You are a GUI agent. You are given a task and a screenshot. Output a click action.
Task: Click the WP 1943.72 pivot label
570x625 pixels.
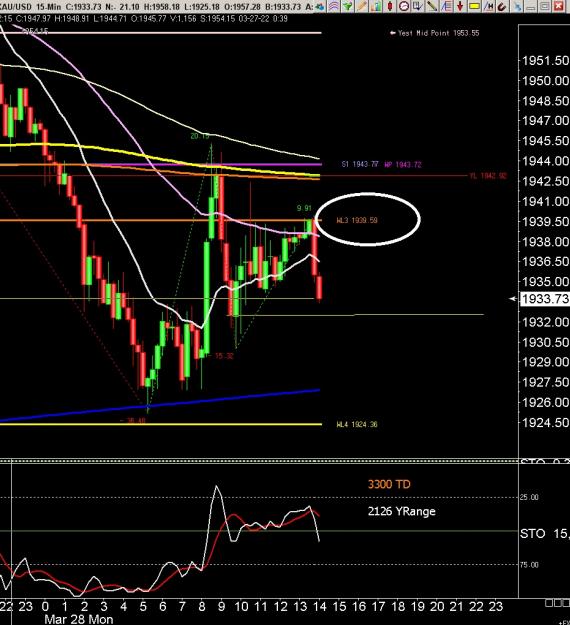pyautogui.click(x=403, y=164)
